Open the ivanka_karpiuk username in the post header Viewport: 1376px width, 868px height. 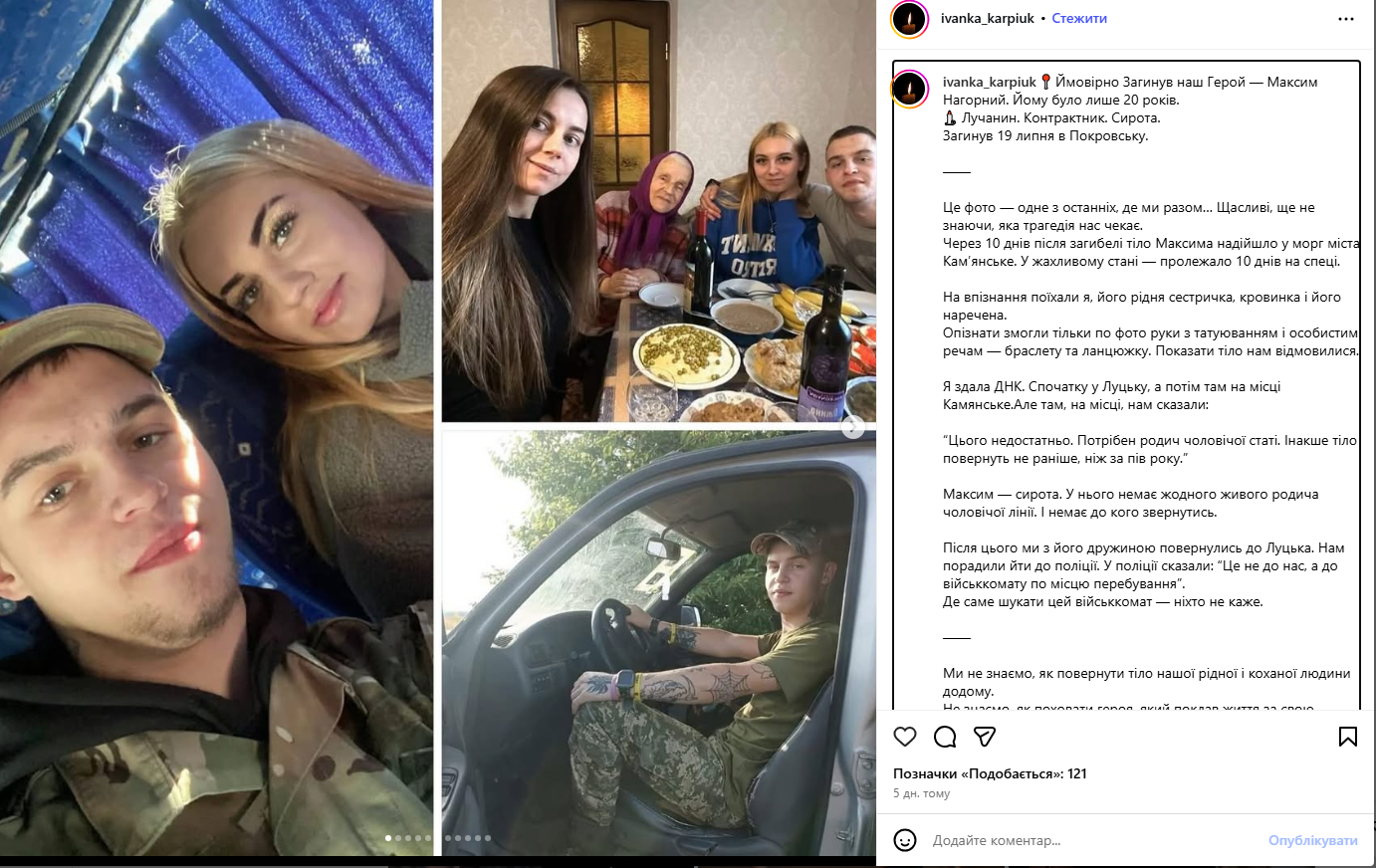[988, 19]
